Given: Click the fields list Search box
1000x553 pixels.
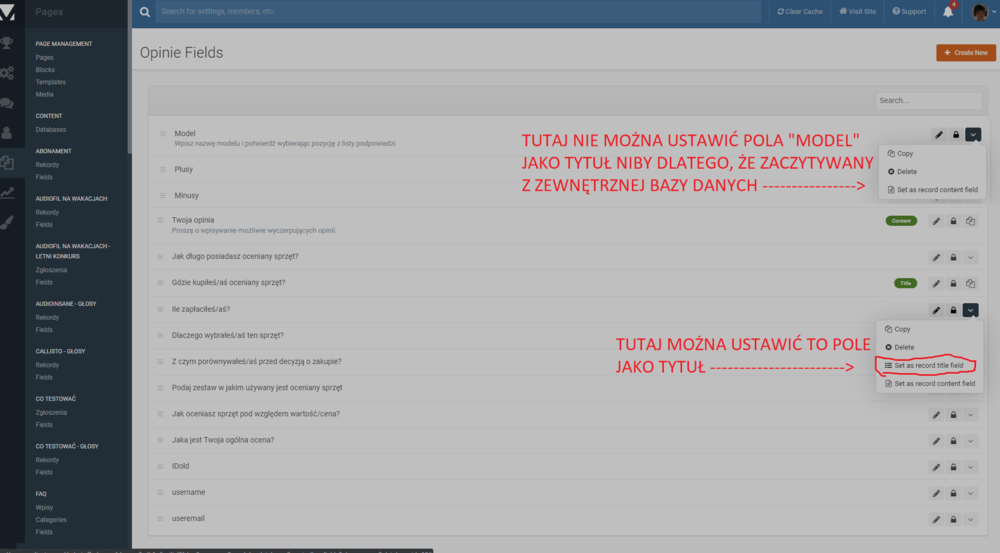Looking at the screenshot, I should coord(929,100).
